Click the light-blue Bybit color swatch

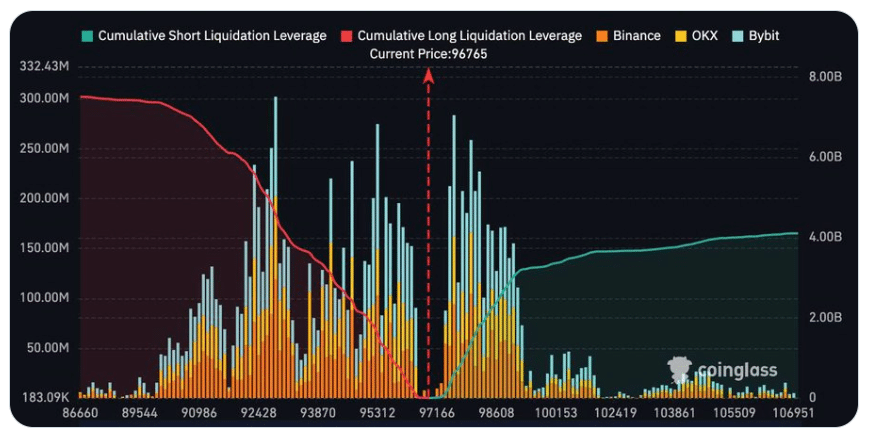click(738, 36)
